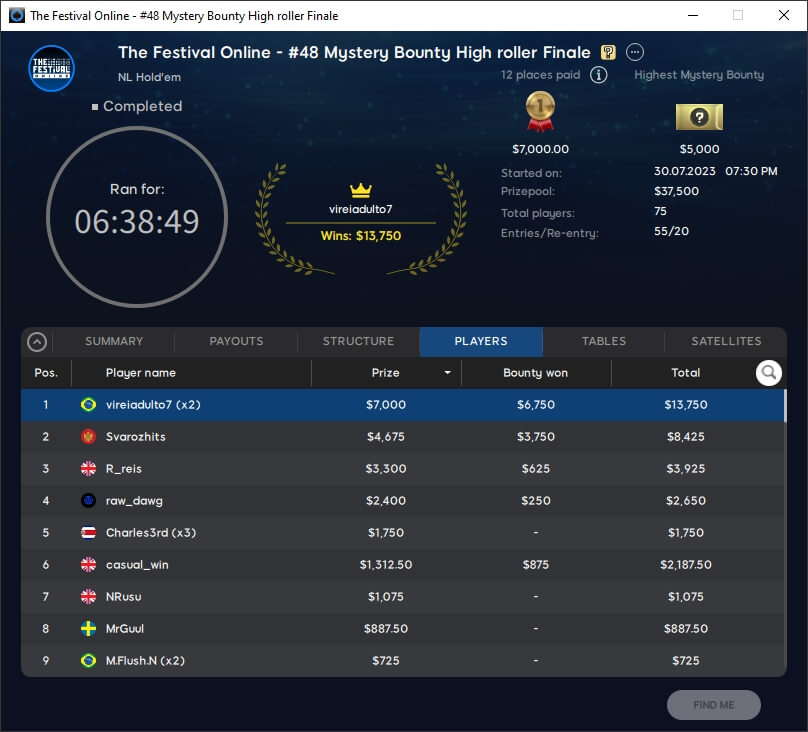Image resolution: width=808 pixels, height=732 pixels.
Task: Close the tournament lobby window
Action: [784, 15]
